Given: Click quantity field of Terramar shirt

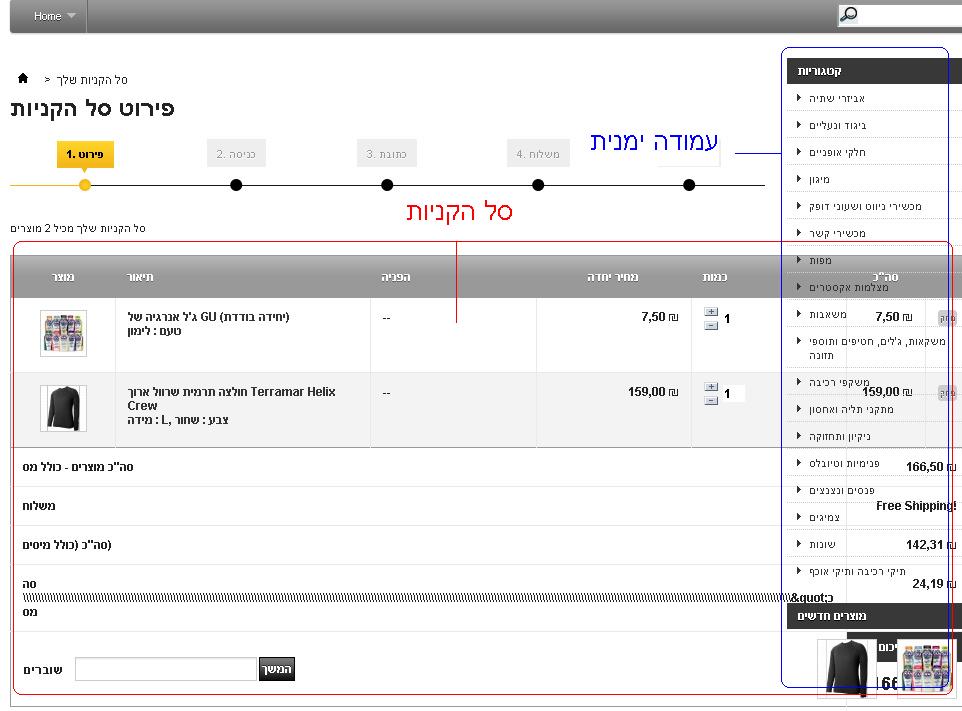Looking at the screenshot, I should point(733,393).
